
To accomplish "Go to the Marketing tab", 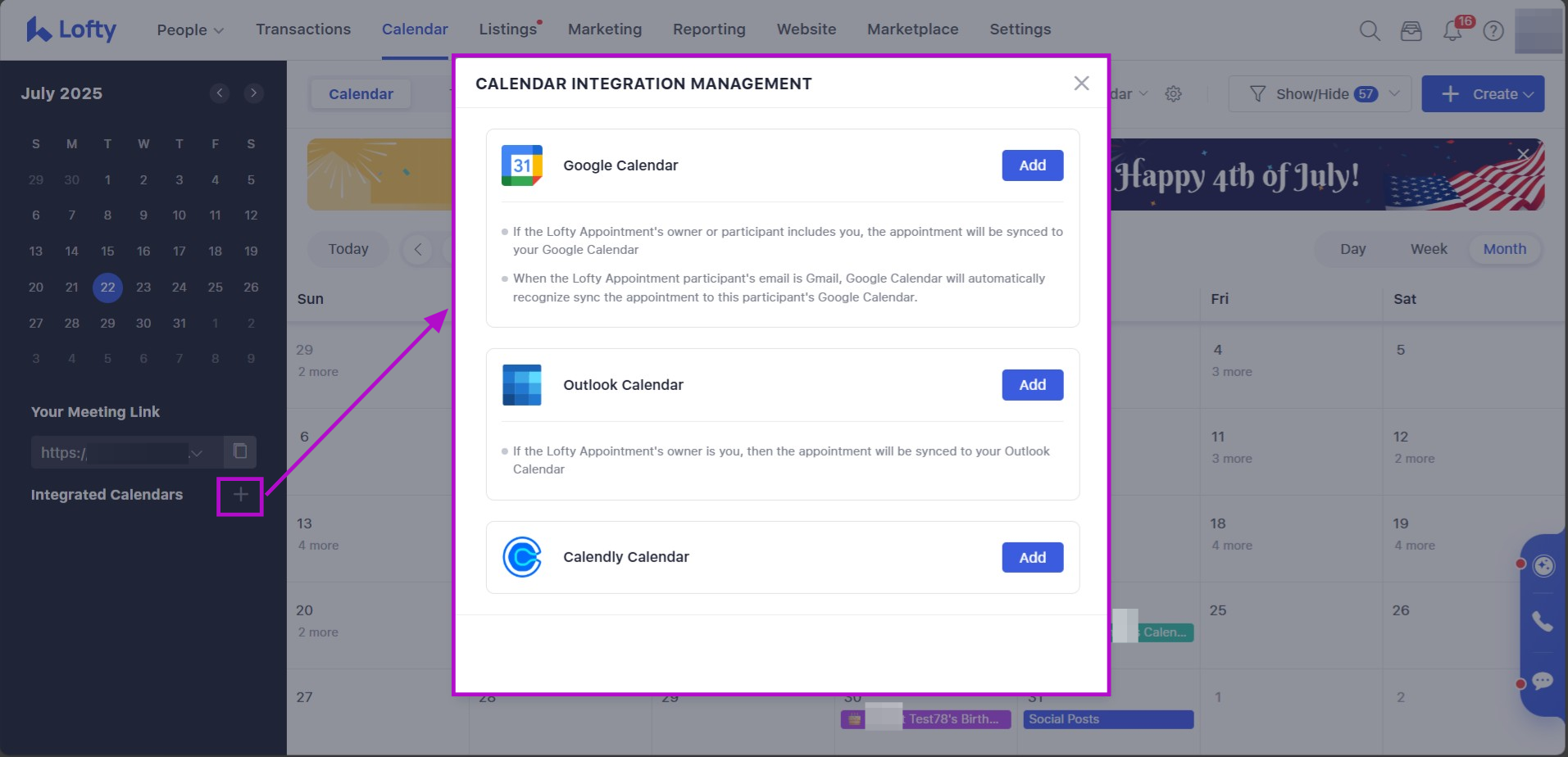I will point(605,29).
